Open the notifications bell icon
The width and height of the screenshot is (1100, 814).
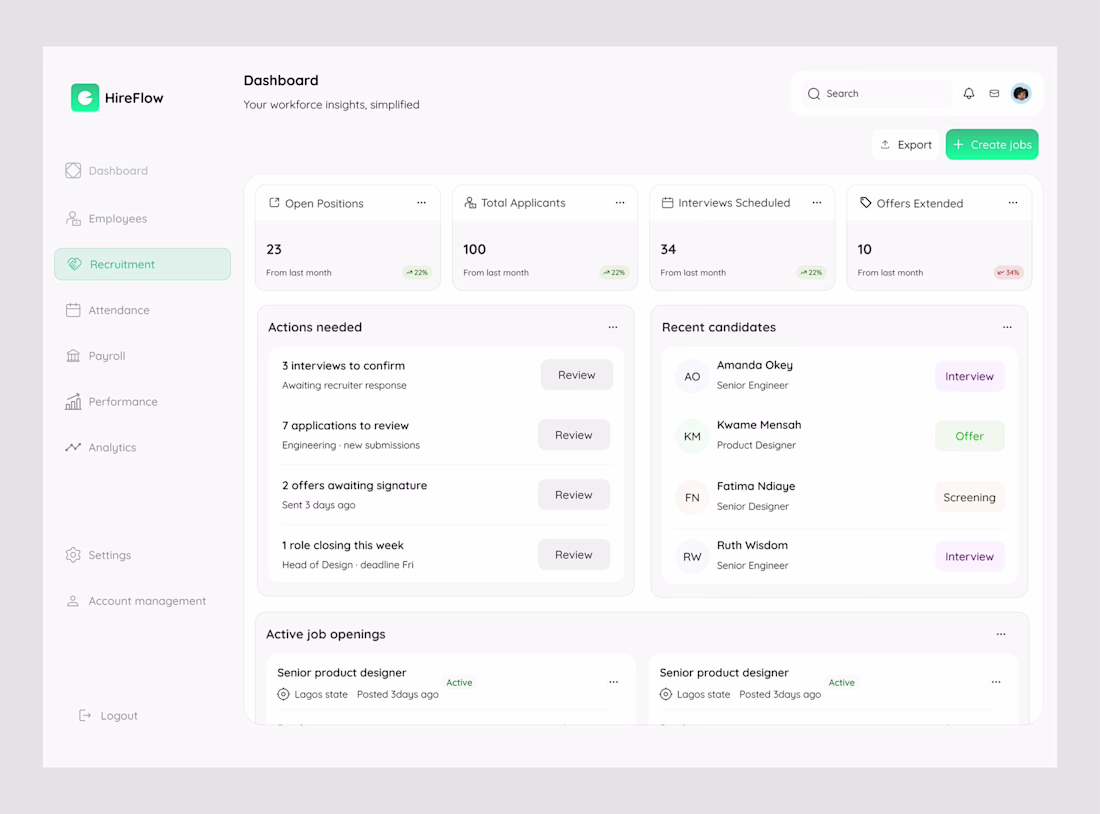969,93
